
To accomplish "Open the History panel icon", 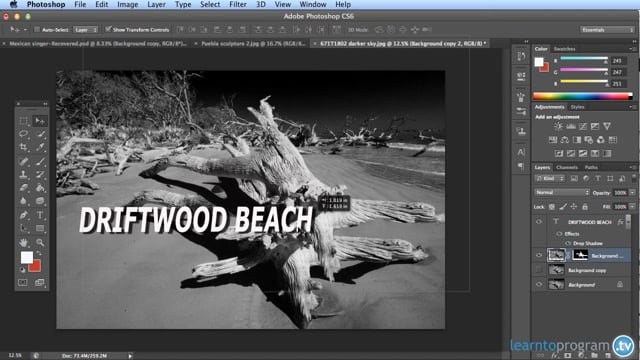I will (x=521, y=56).
